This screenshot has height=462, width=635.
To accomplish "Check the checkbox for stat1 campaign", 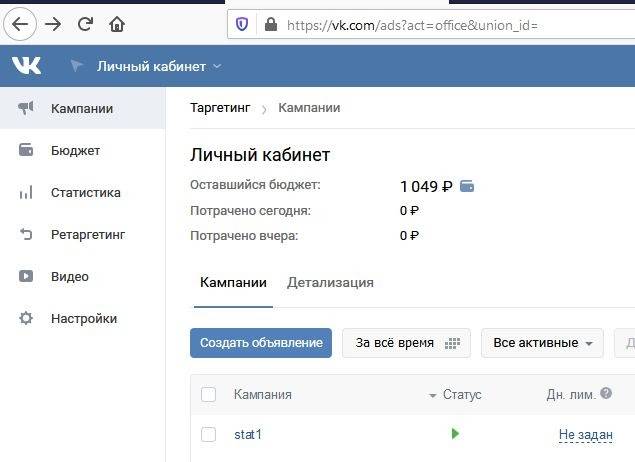I will [208, 434].
